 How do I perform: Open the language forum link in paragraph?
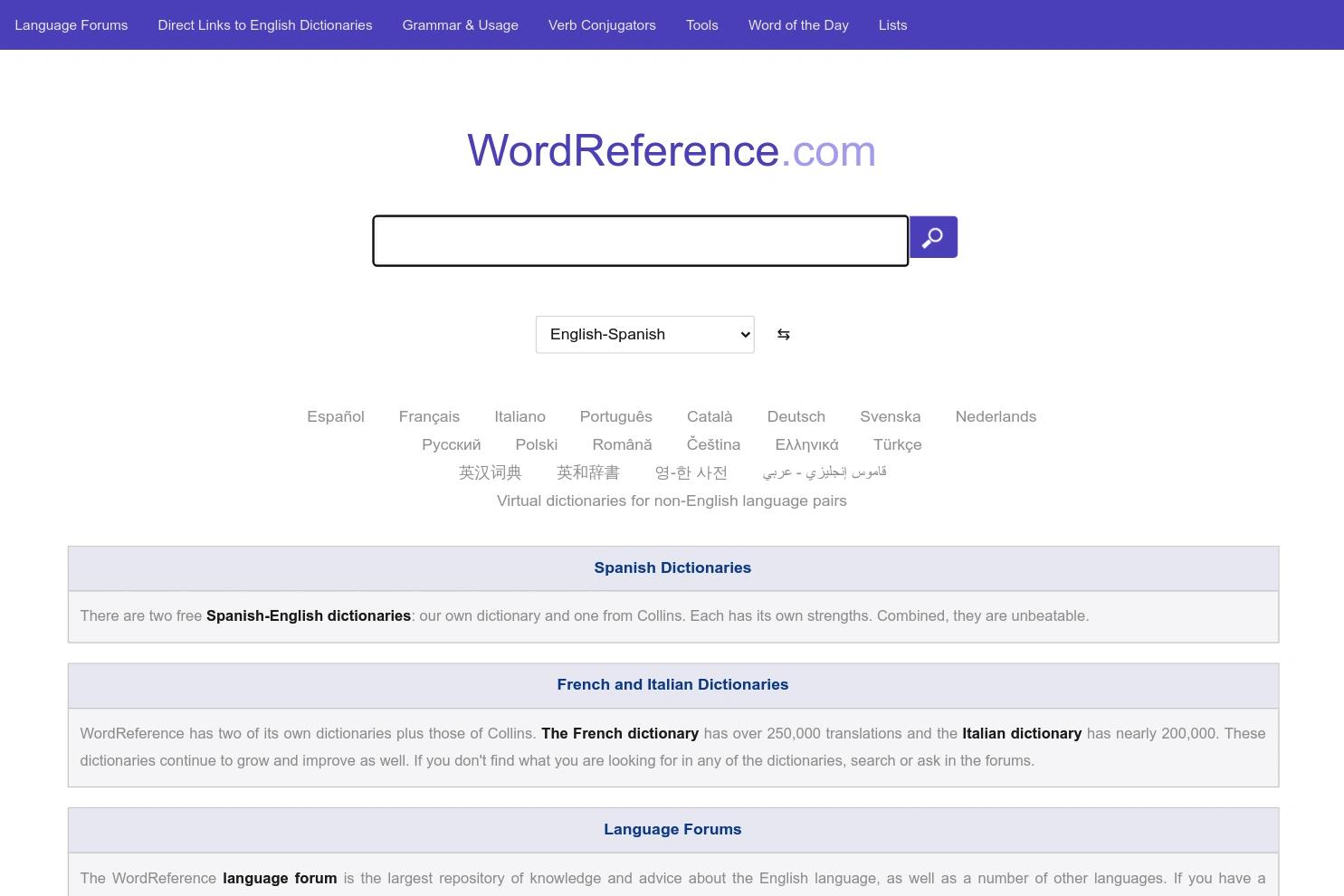pos(280,879)
